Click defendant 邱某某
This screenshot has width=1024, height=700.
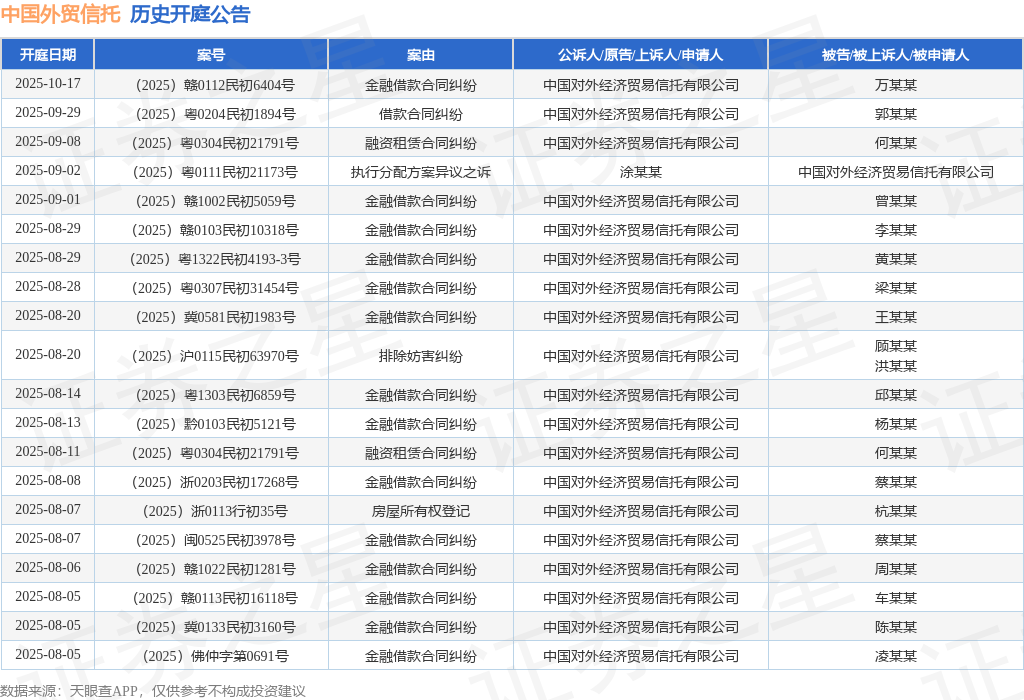(x=895, y=395)
